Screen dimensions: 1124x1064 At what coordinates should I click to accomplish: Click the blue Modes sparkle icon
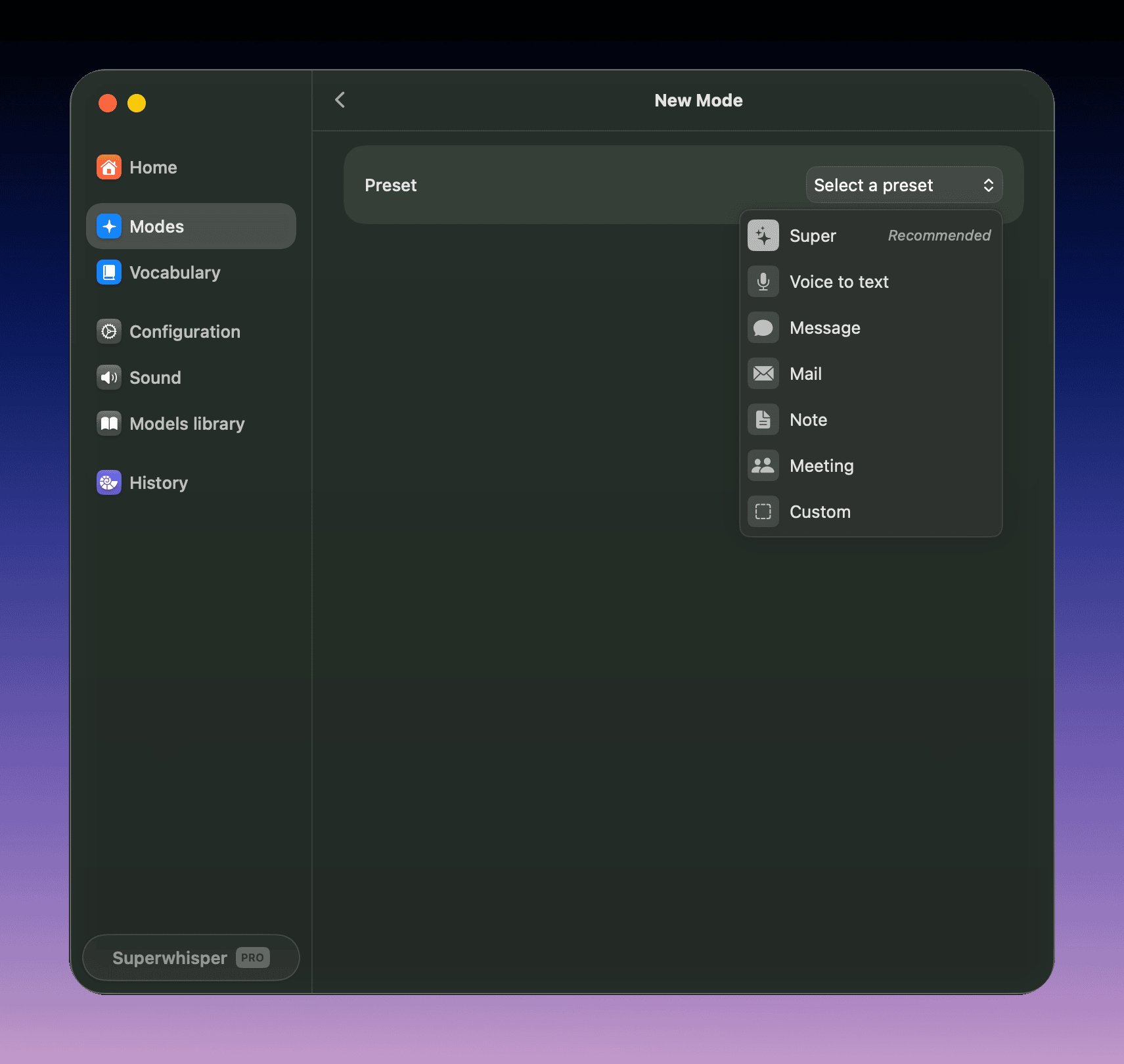109,226
